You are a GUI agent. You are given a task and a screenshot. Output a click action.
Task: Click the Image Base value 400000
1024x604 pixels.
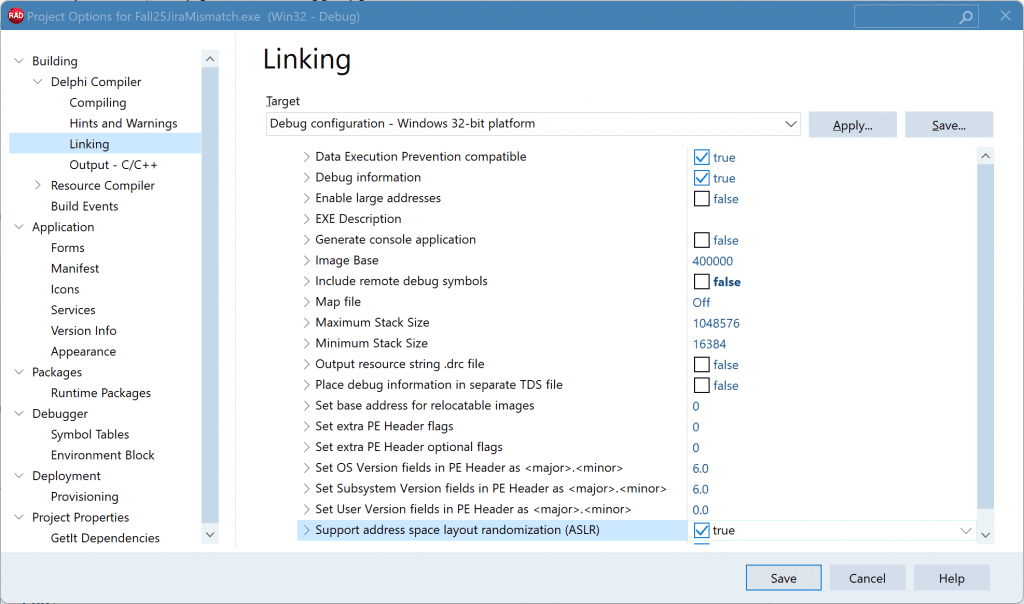click(712, 261)
